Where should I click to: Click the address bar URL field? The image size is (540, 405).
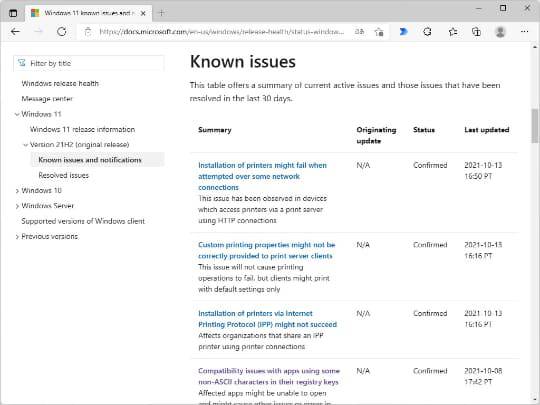(222, 32)
